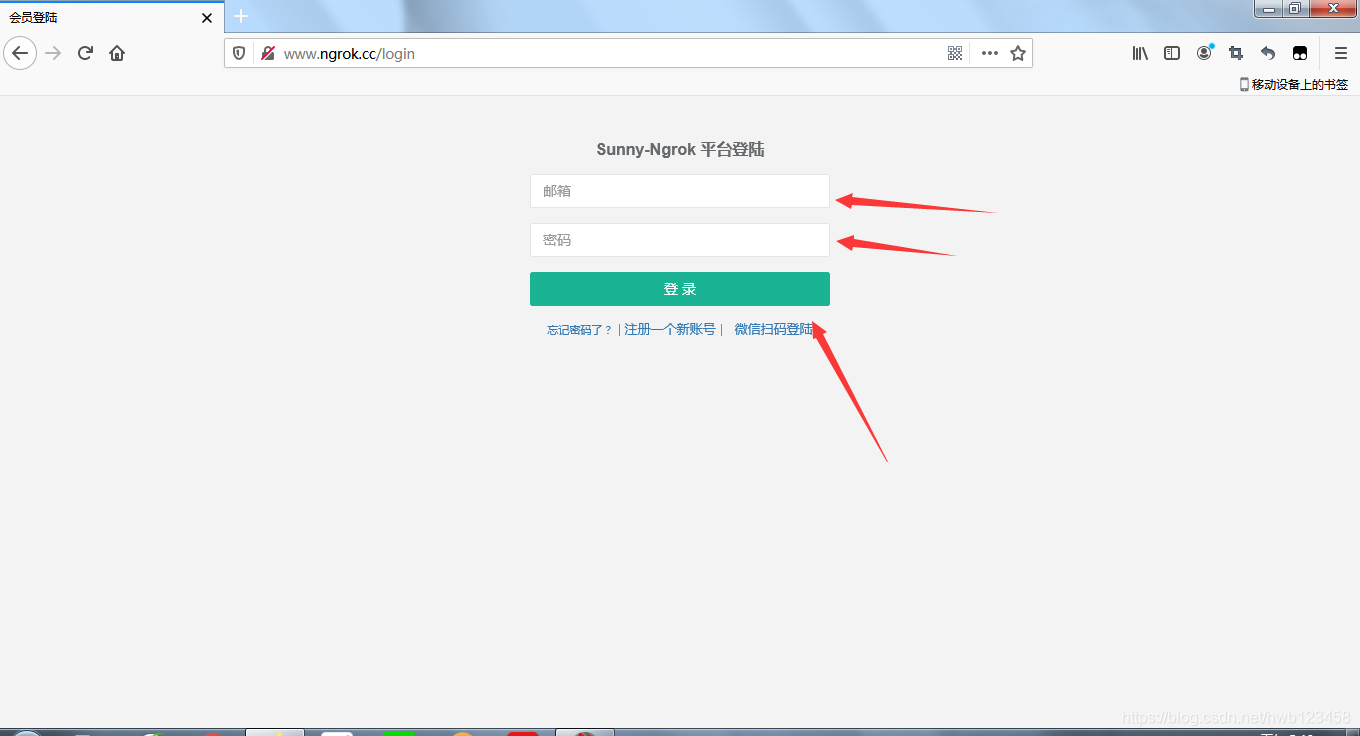Open the Firefox account avatar icon
The image size is (1360, 736).
pos(1204,53)
